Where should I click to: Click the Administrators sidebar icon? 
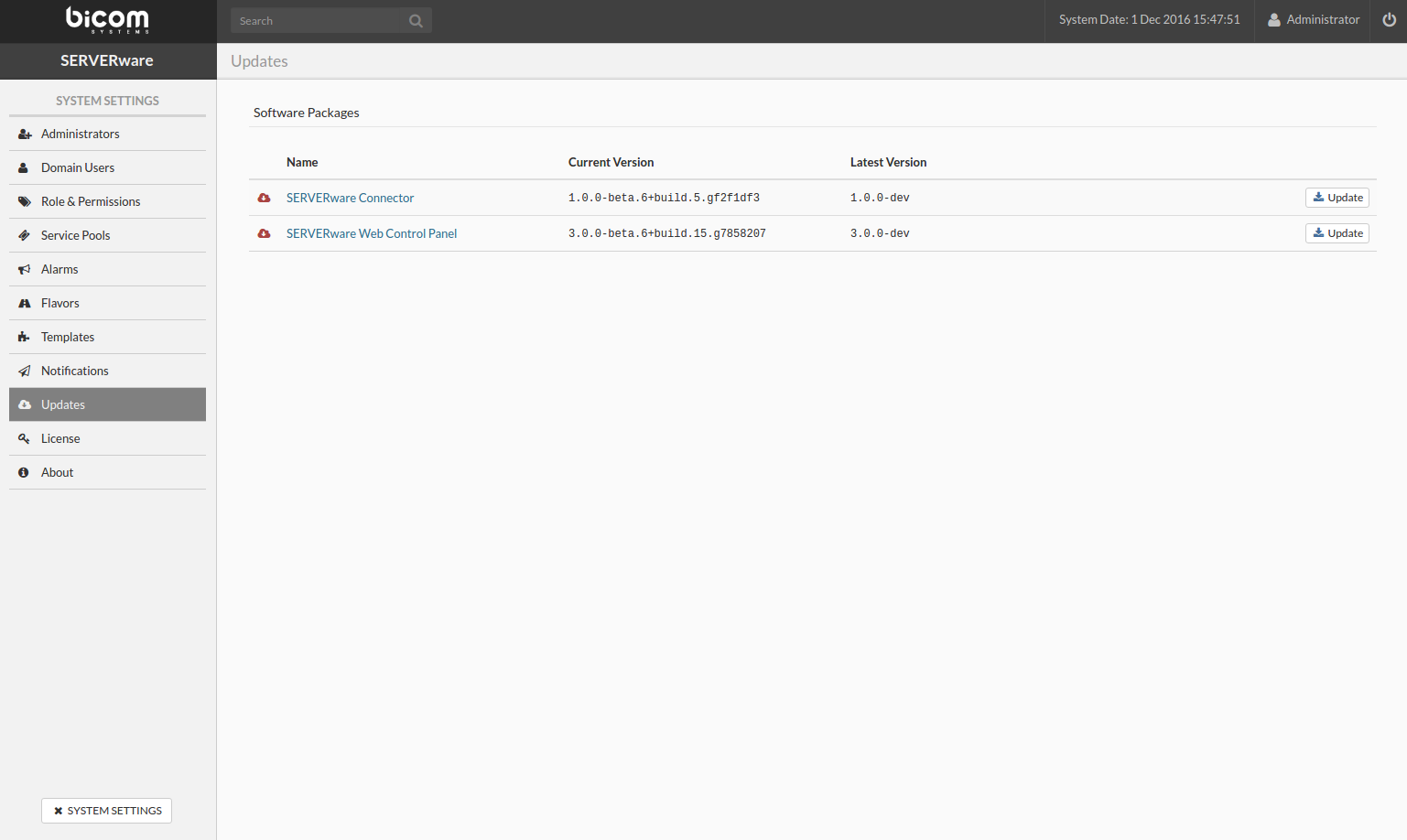[25, 135]
